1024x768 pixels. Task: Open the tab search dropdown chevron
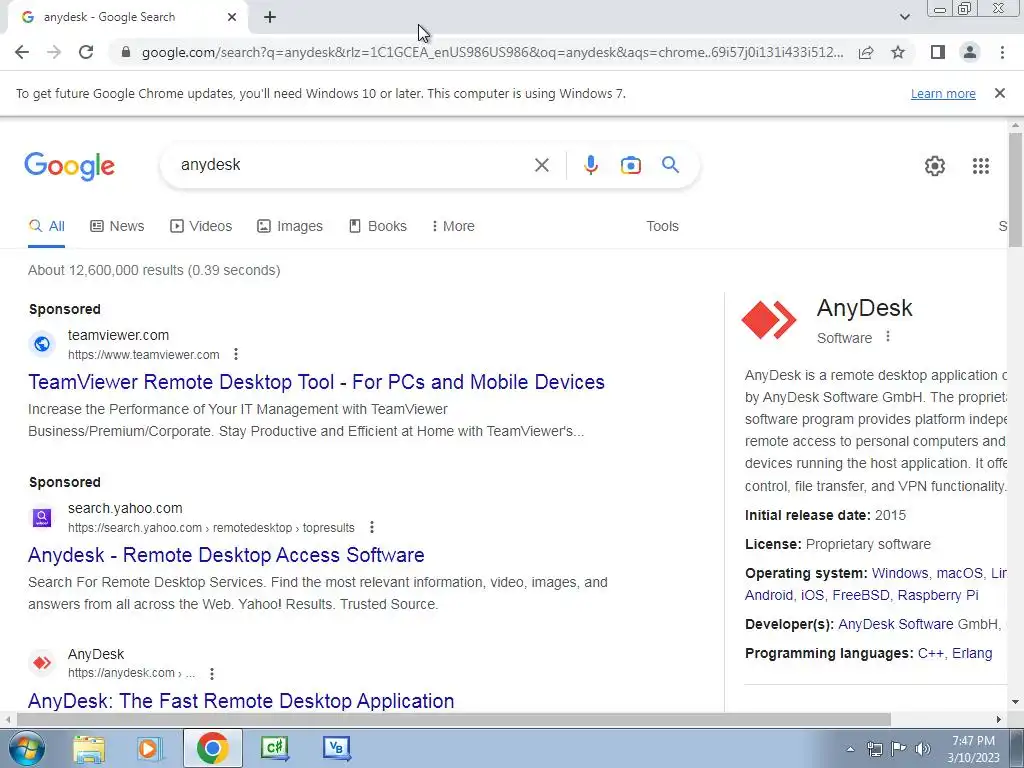click(904, 17)
